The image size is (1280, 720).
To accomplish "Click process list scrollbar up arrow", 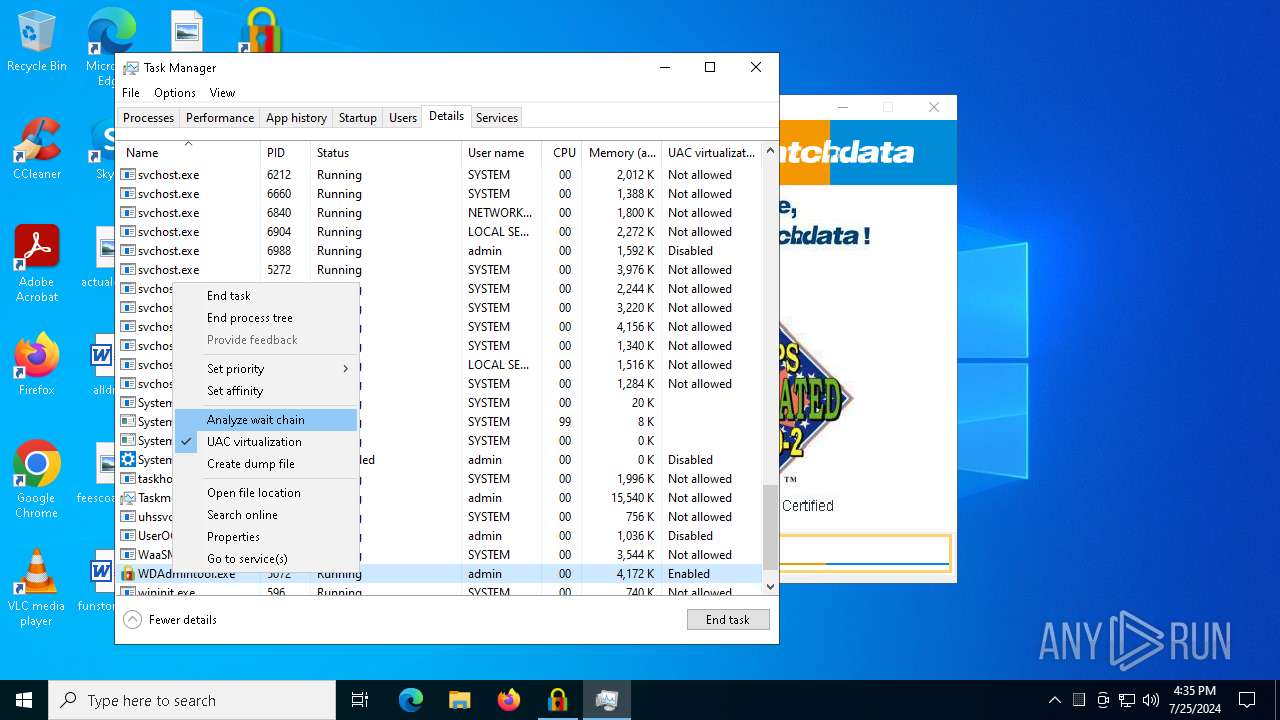I will pos(770,151).
